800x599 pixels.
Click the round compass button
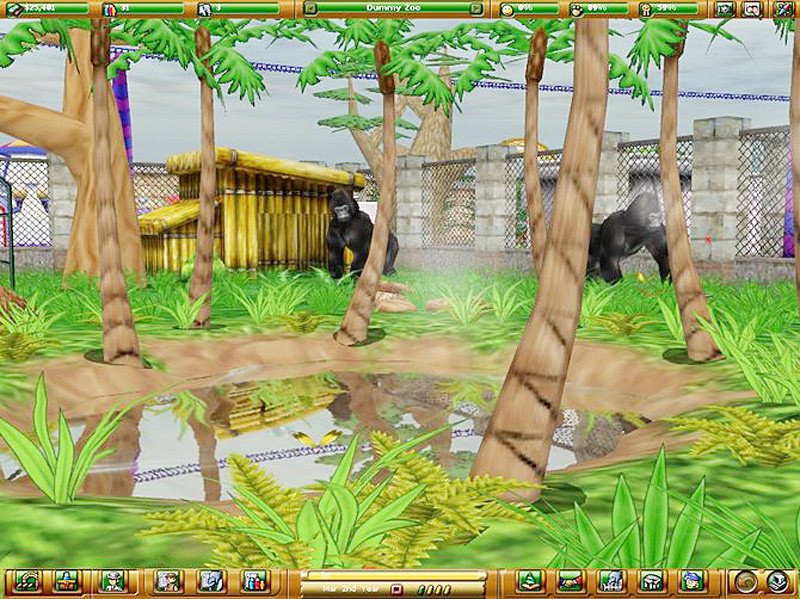tap(746, 581)
